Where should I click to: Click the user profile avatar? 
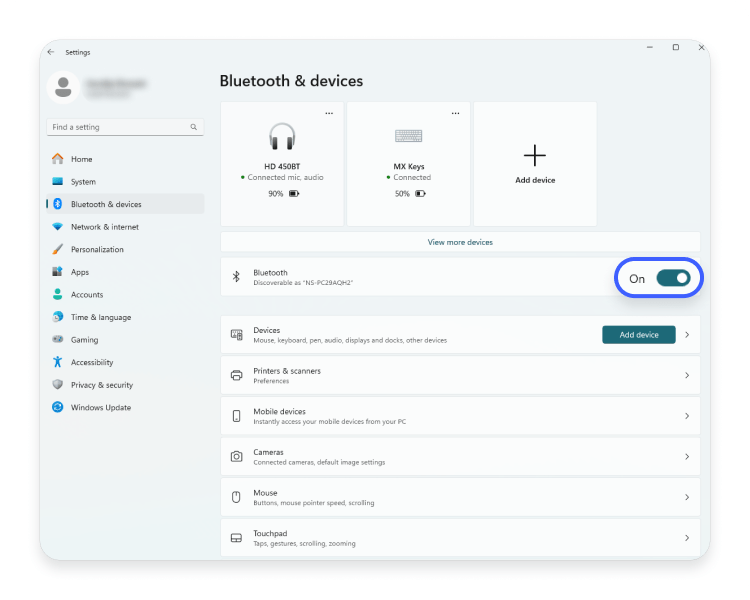pos(63,88)
